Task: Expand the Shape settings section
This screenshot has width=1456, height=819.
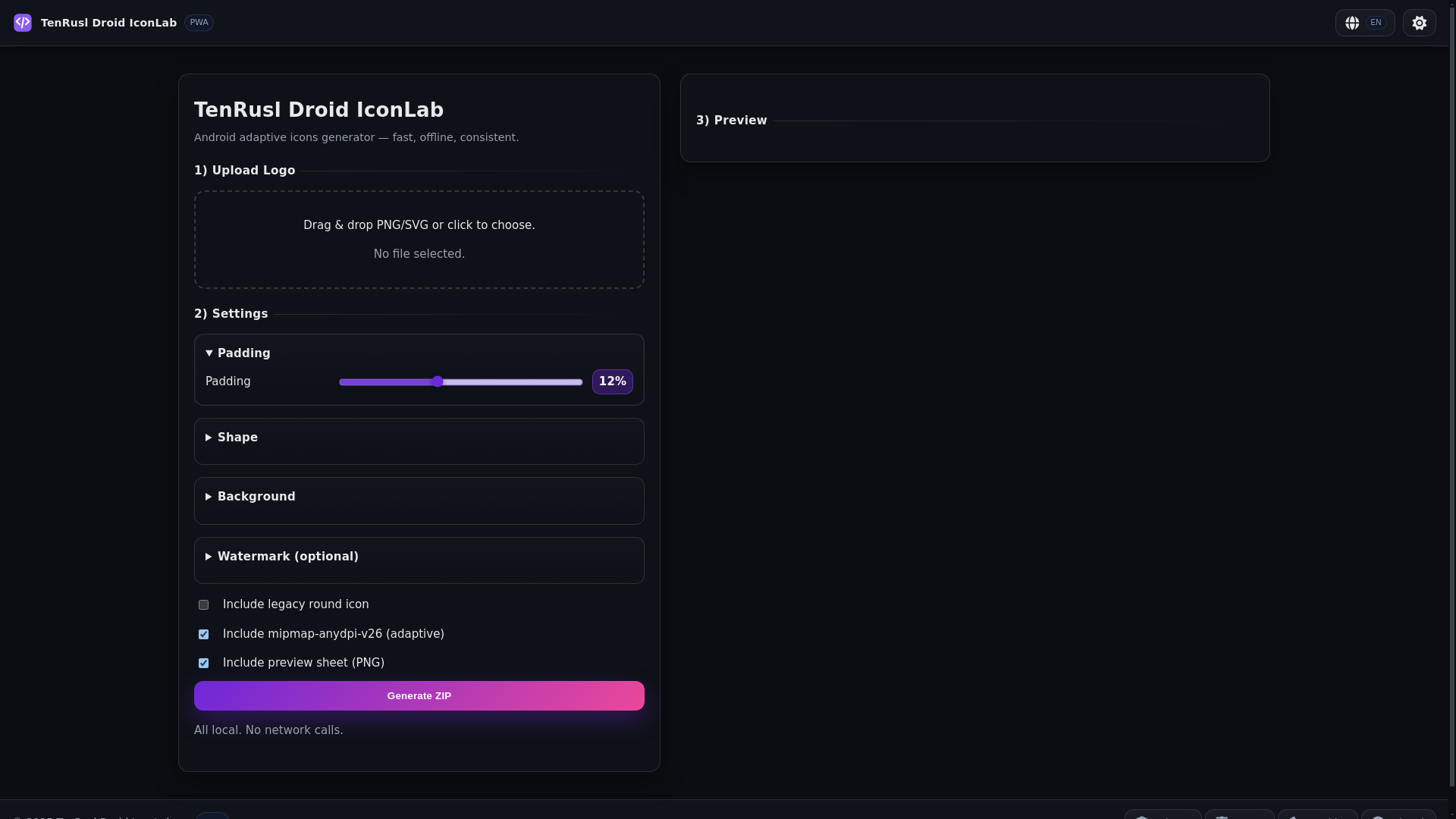Action: pos(237,438)
